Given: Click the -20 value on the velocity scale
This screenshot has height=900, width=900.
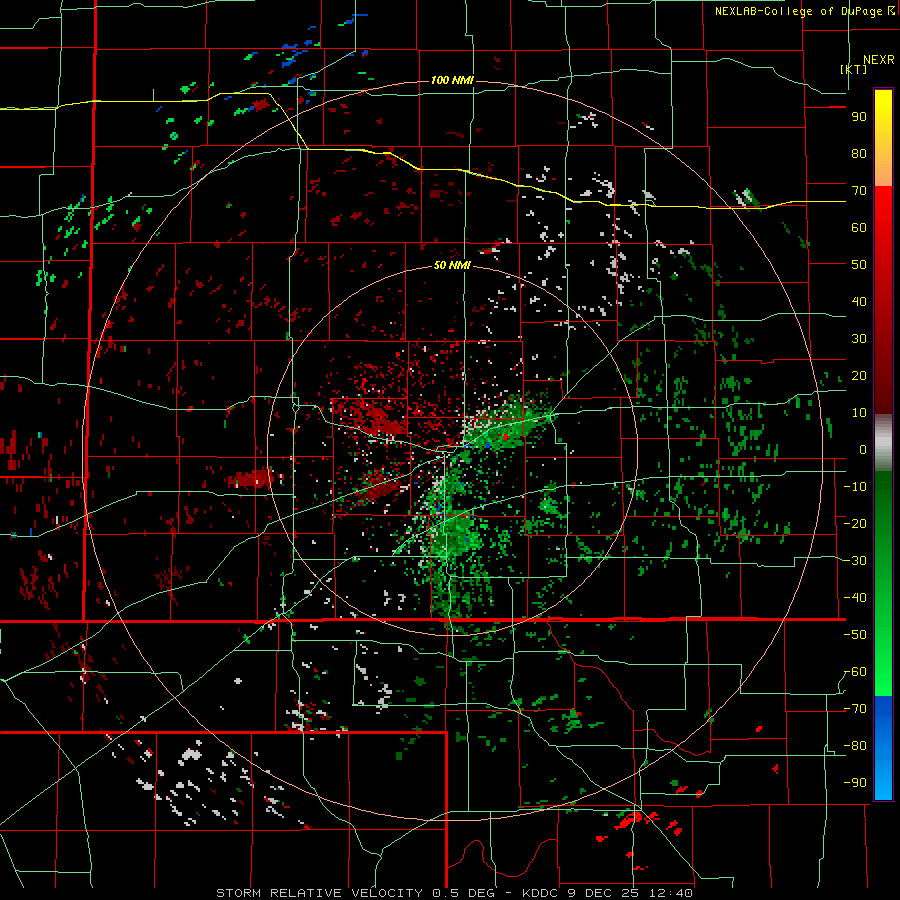Looking at the screenshot, I should click(x=855, y=523).
